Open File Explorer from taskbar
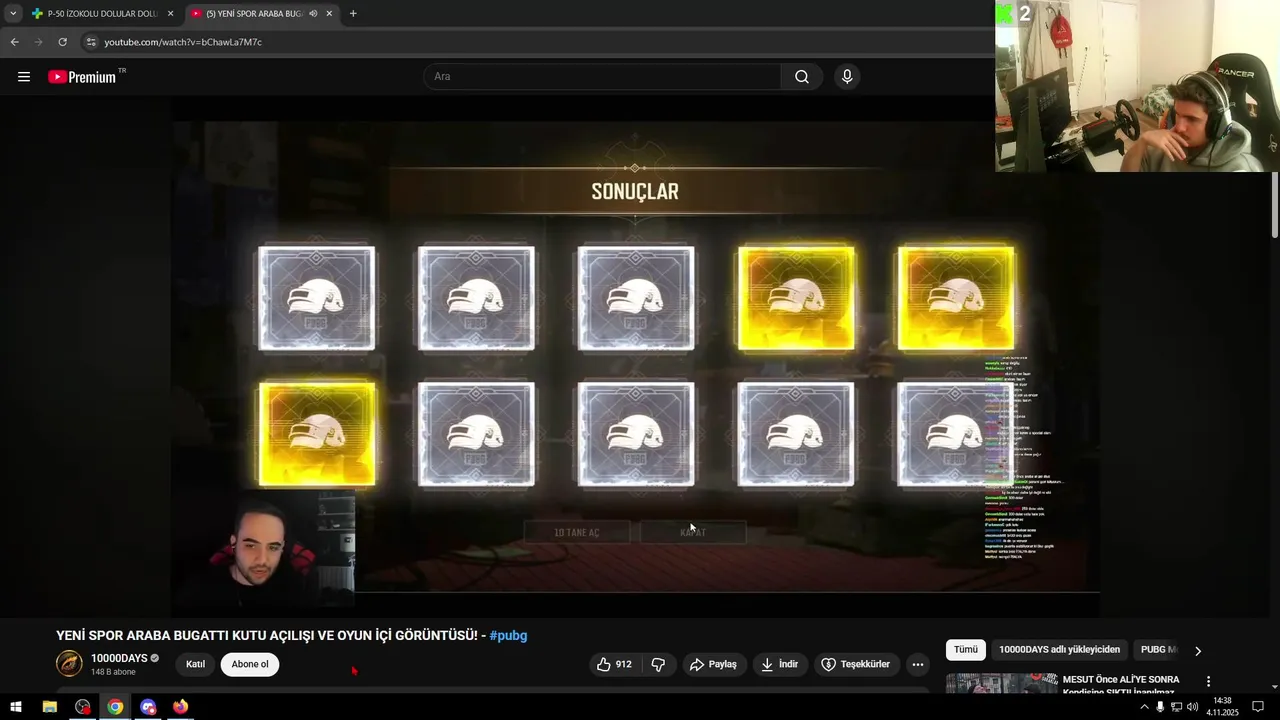Viewport: 1280px width, 720px height. (49, 707)
